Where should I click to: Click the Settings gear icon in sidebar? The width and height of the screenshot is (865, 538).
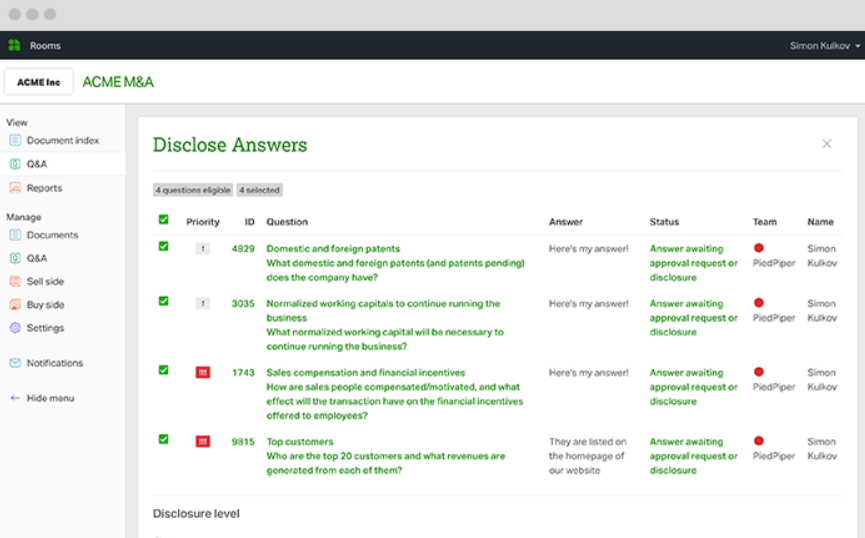click(x=15, y=328)
